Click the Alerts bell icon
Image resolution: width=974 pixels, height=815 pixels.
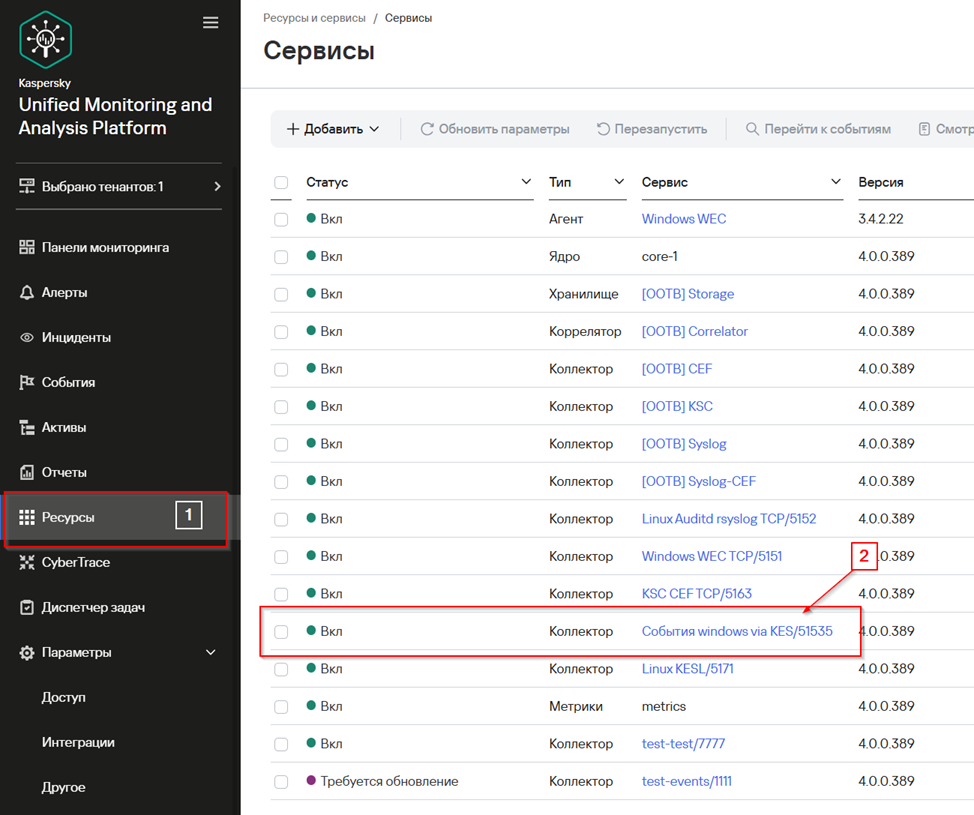tap(27, 293)
